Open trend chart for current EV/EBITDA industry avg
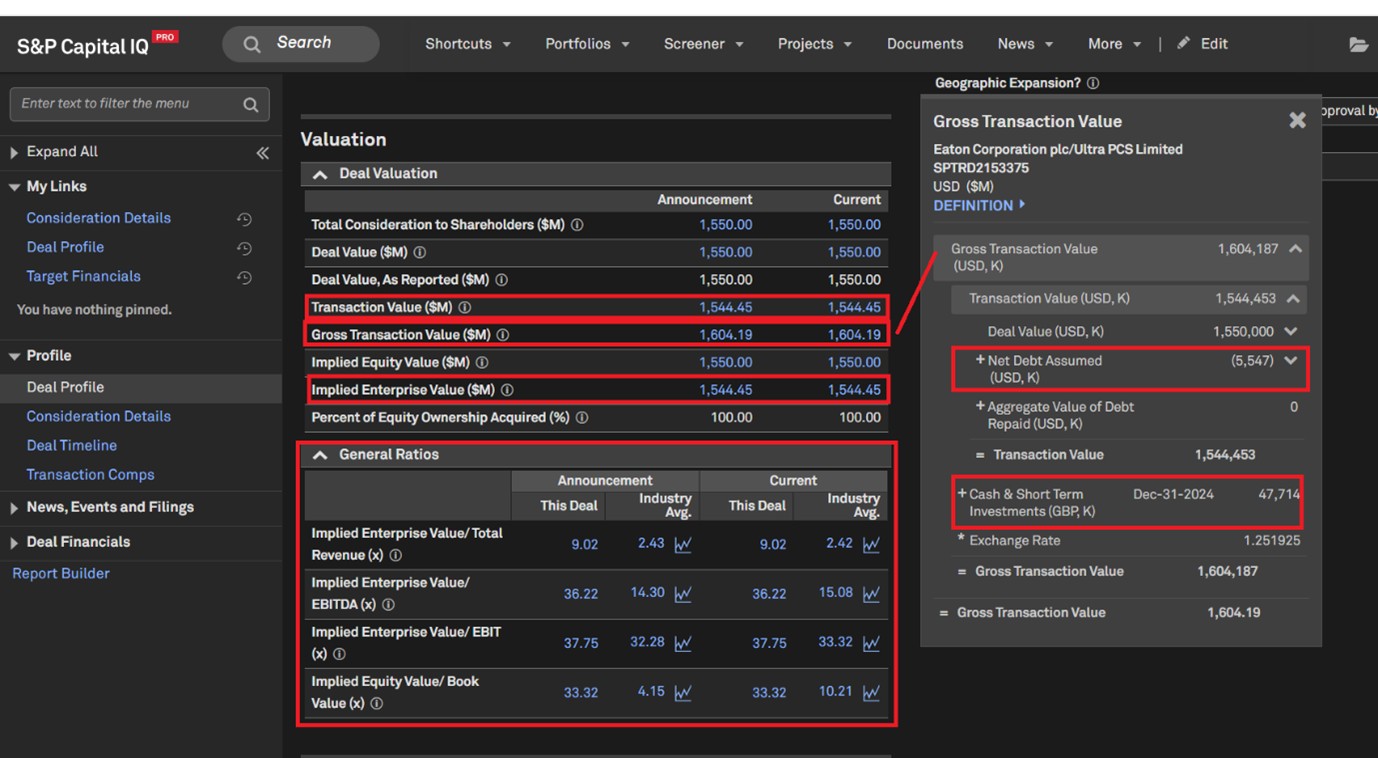 [x=871, y=594]
